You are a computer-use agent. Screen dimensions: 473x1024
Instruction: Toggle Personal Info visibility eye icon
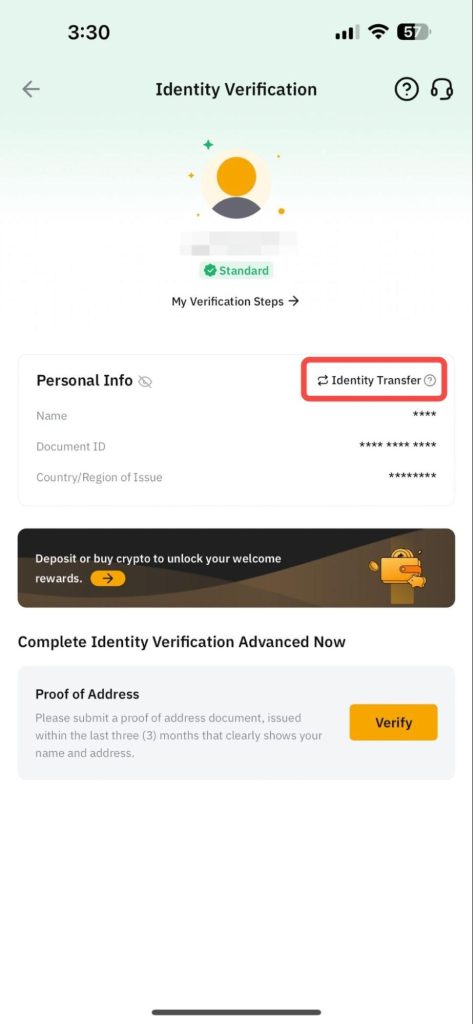point(146,382)
